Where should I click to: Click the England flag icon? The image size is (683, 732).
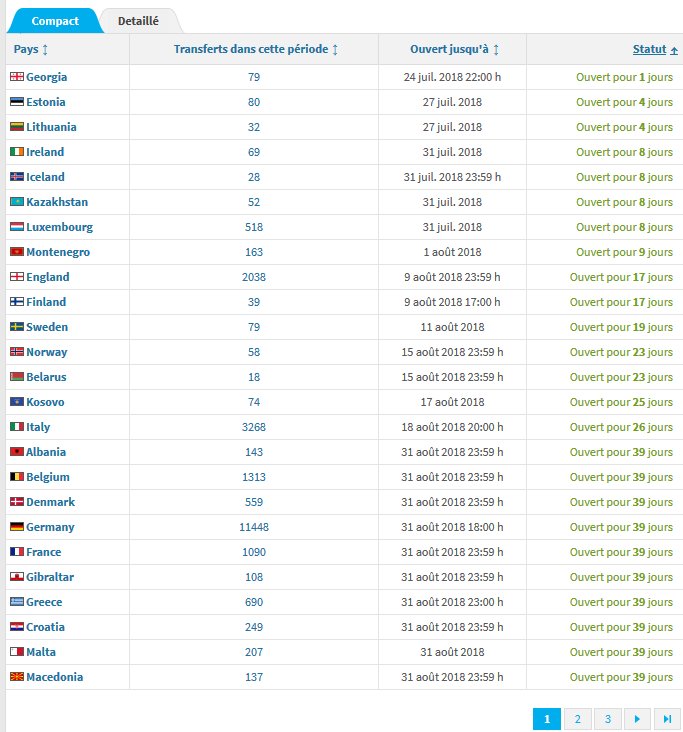(x=17, y=277)
